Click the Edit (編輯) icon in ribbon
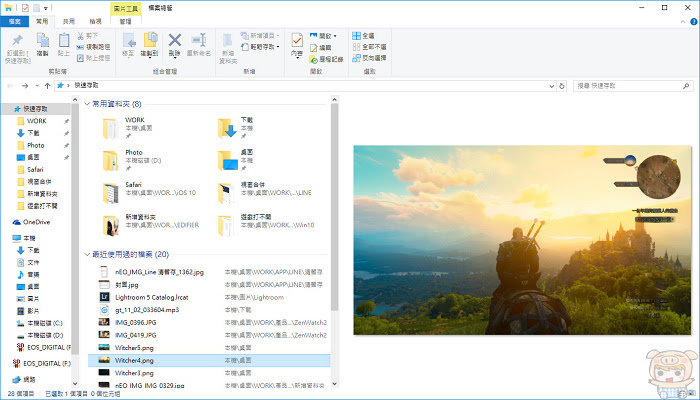Viewport: 700px width, 400px height. pos(314,47)
